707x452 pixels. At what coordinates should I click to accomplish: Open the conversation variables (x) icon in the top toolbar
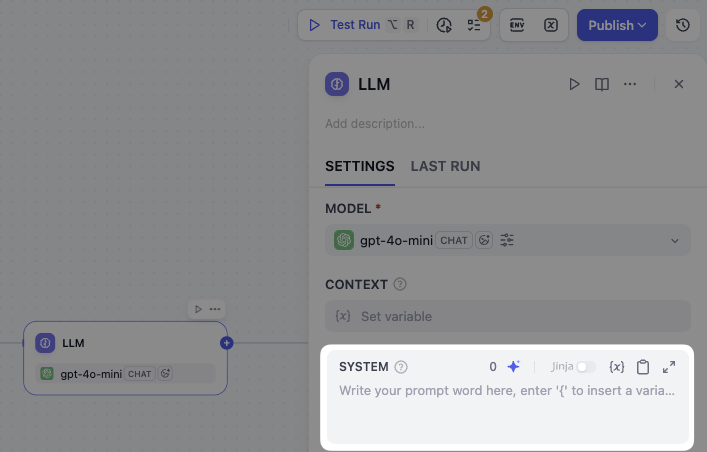click(x=551, y=25)
